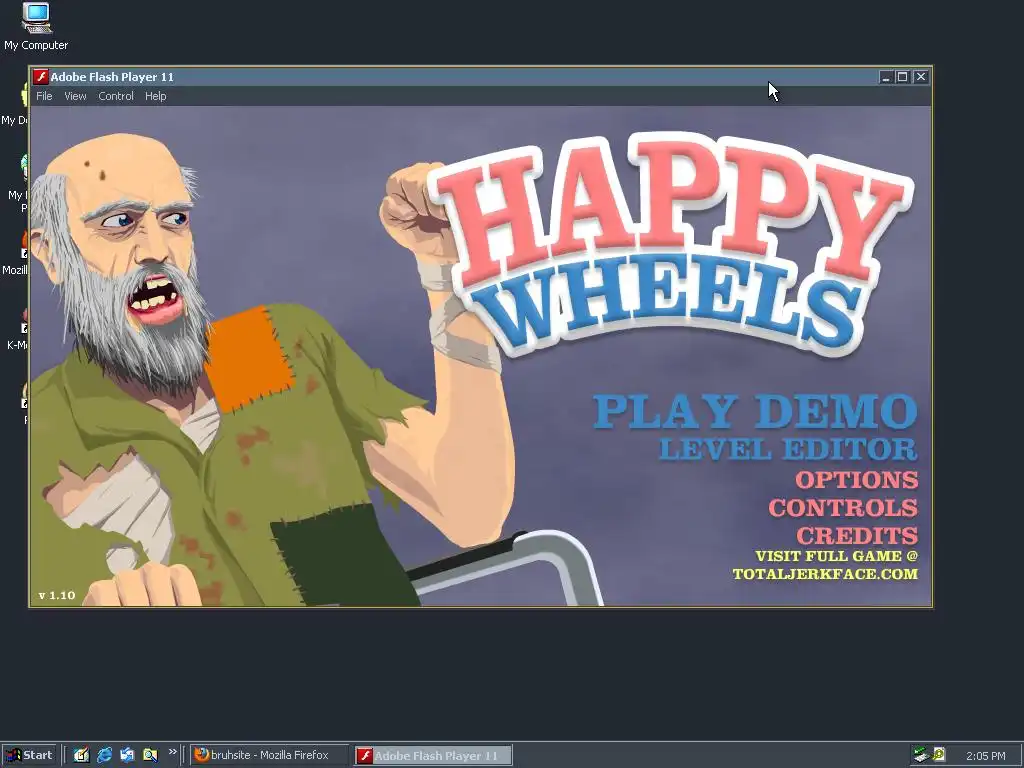Viewport: 1024px width, 768px height.
Task: Open the Help menu in Flash Player
Action: [155, 96]
